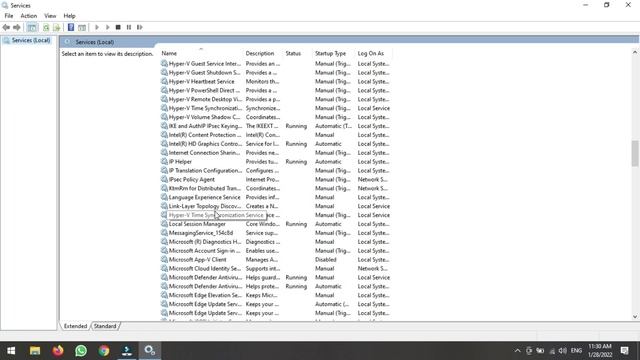Viewport: 640px width, 360px height.
Task: Open WhatsApp from the taskbar
Action: 81,351
